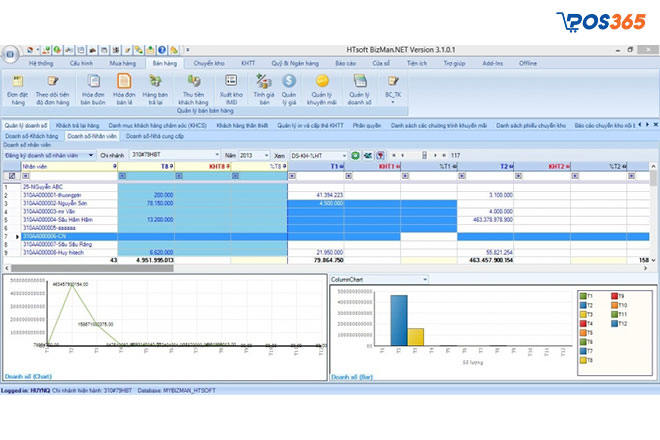This screenshot has width=660, height=440.
Task: Switch to the Mua hàng ribbon tab
Action: (x=123, y=62)
